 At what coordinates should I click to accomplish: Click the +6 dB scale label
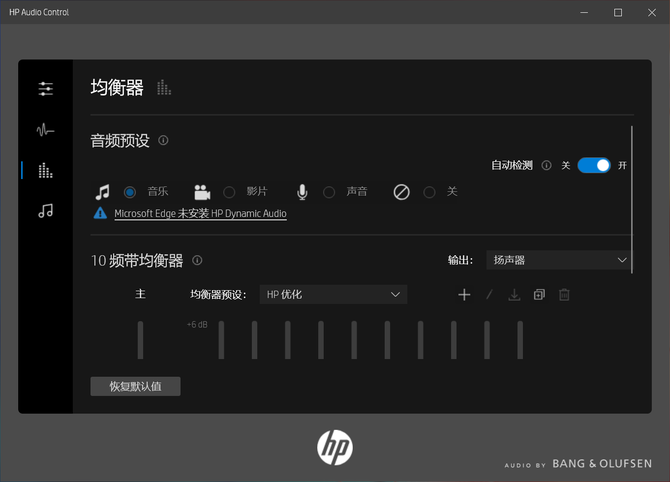pos(197,325)
